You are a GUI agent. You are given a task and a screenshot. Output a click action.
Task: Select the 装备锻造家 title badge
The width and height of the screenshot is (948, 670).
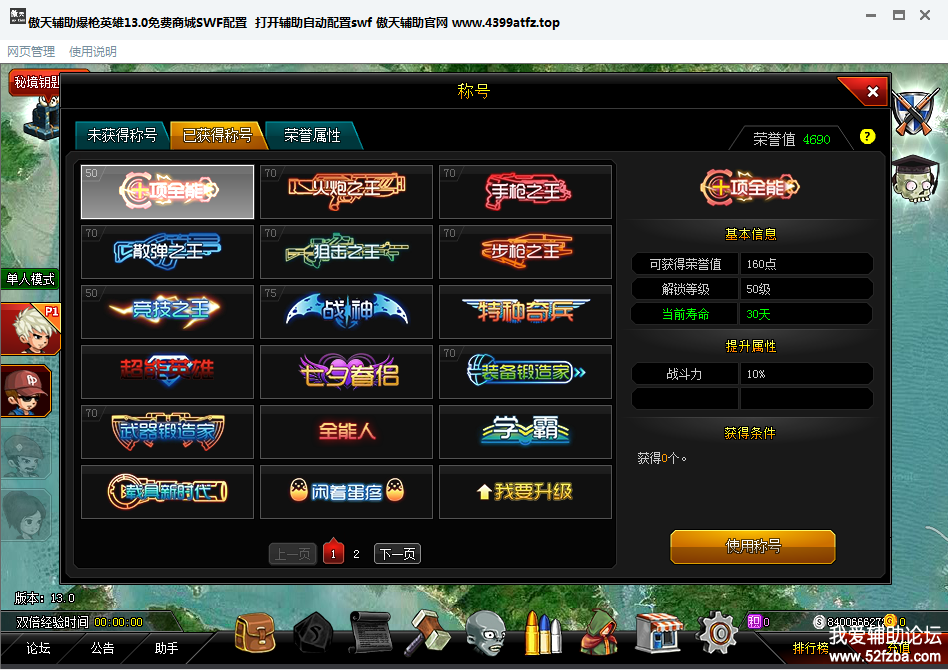pyautogui.click(x=525, y=371)
